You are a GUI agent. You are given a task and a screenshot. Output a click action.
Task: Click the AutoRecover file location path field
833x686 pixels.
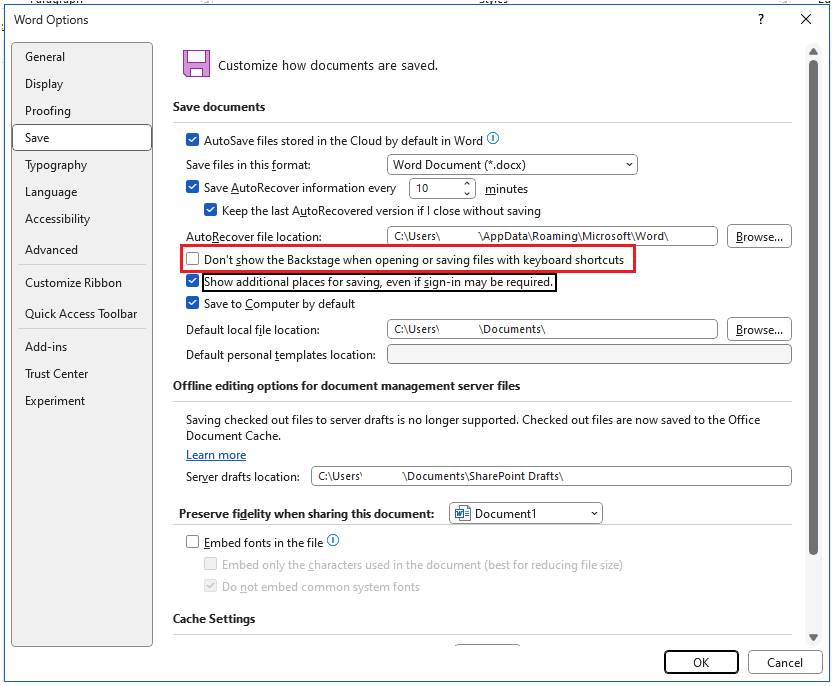[552, 236]
